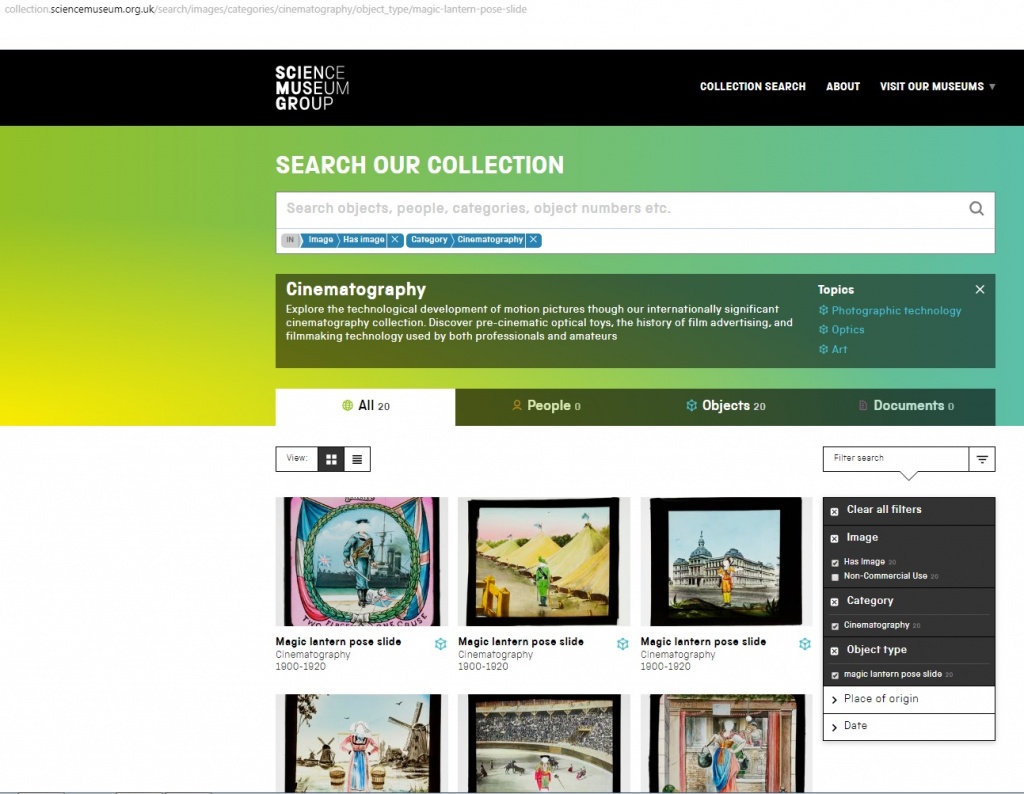The height and width of the screenshot is (794, 1024).
Task: Click the Category filter section heading
Action: pyautogui.click(x=869, y=601)
